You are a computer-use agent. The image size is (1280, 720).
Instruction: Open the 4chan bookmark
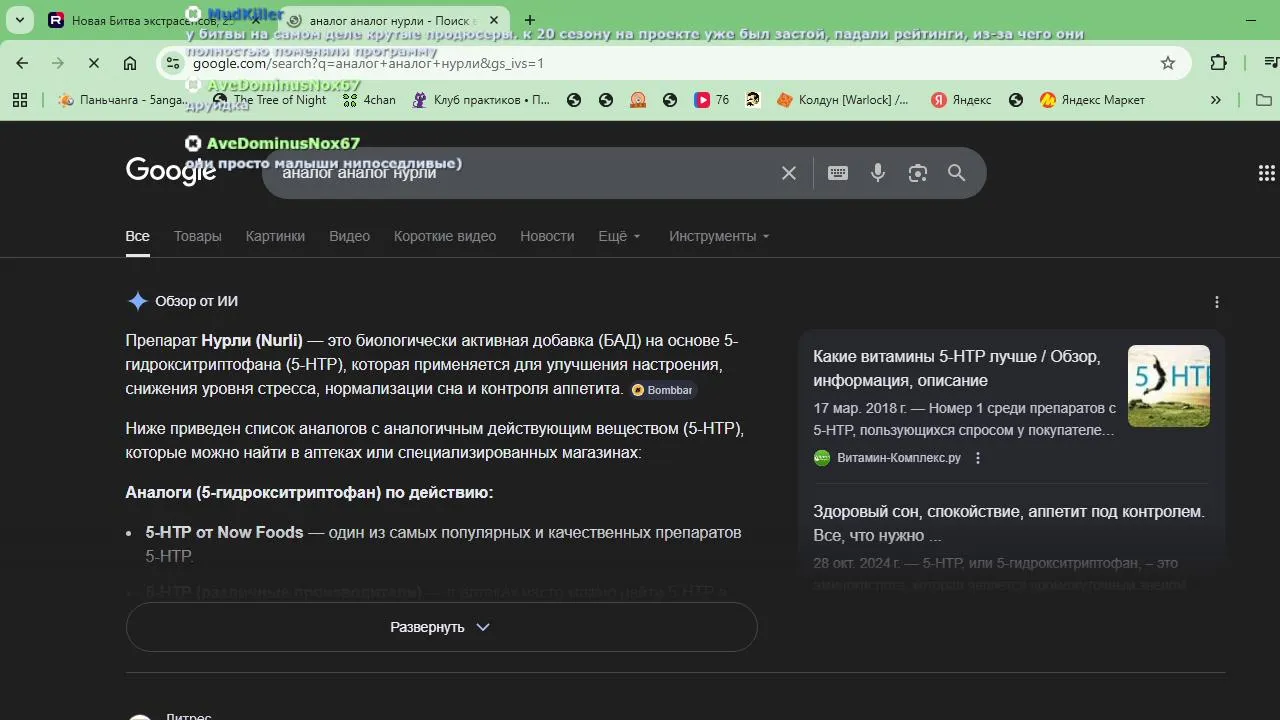coord(369,100)
